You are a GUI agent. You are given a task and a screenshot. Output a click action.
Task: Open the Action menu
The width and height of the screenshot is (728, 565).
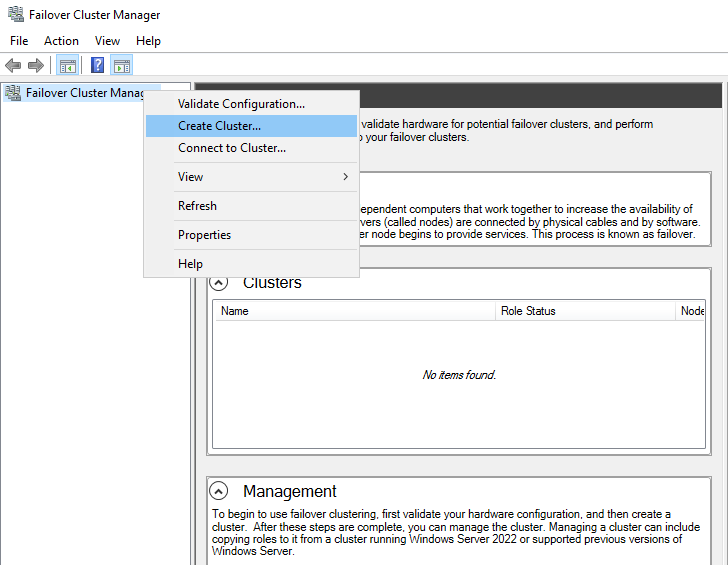(61, 41)
